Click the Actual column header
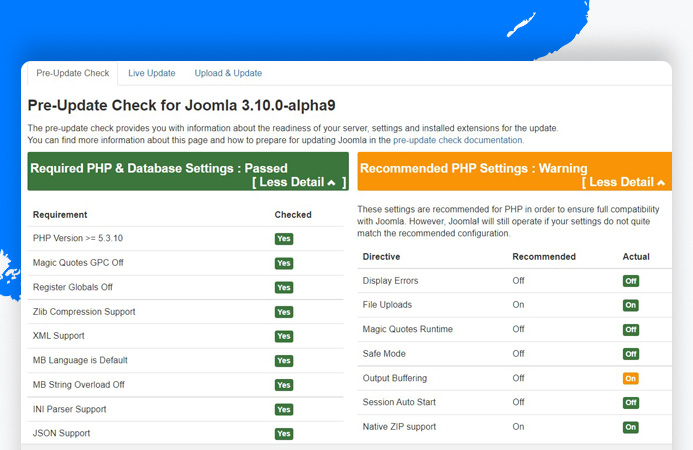This screenshot has width=693, height=450. pos(636,257)
